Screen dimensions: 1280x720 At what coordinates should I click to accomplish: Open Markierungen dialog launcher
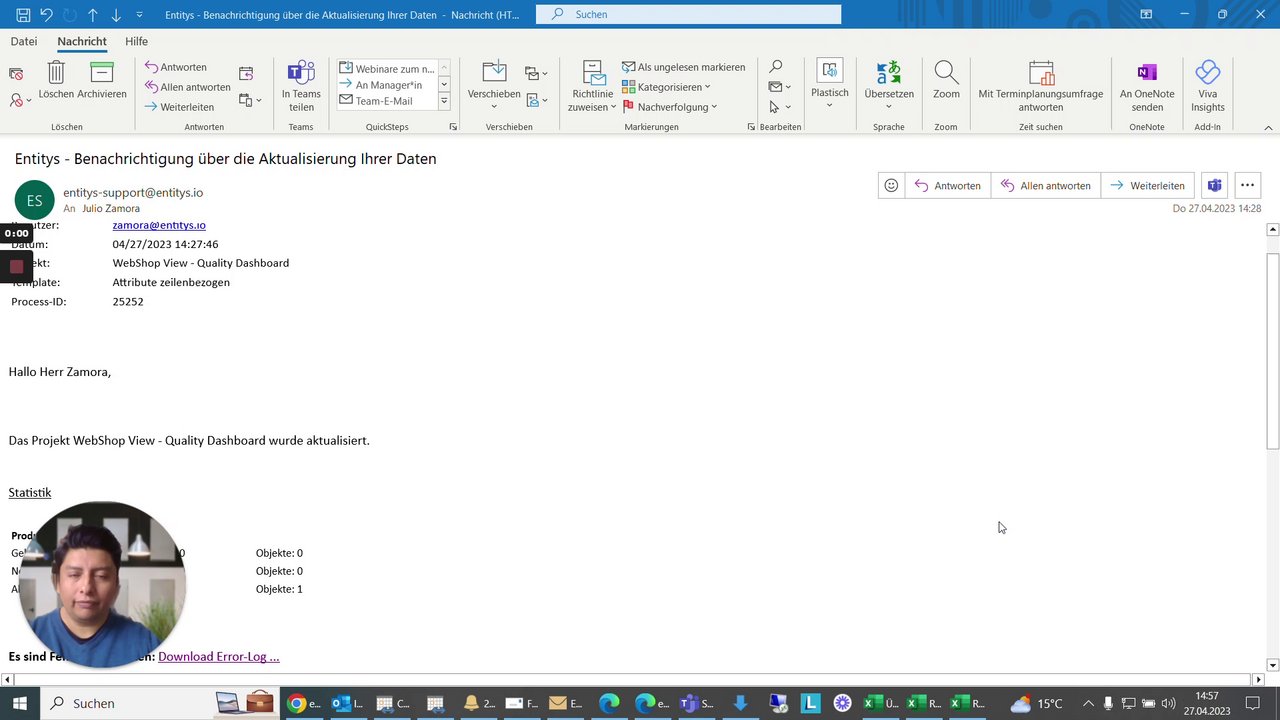tap(751, 127)
